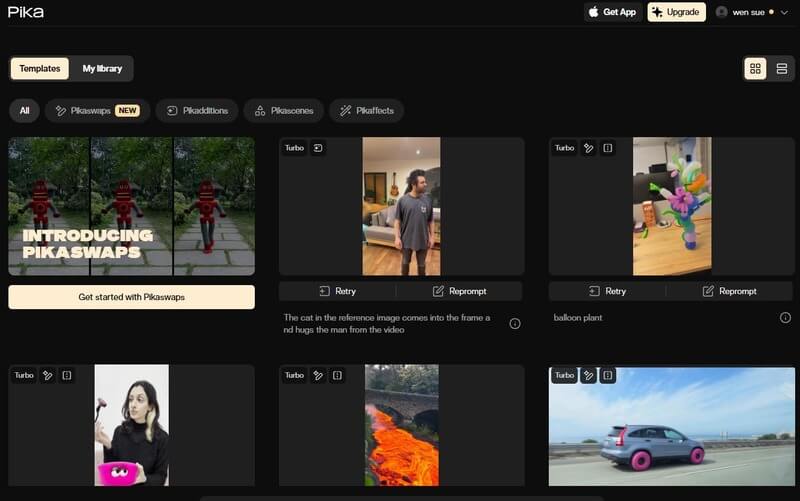The width and height of the screenshot is (800, 501).
Task: Select the All filter chip
Action: (x=24, y=111)
